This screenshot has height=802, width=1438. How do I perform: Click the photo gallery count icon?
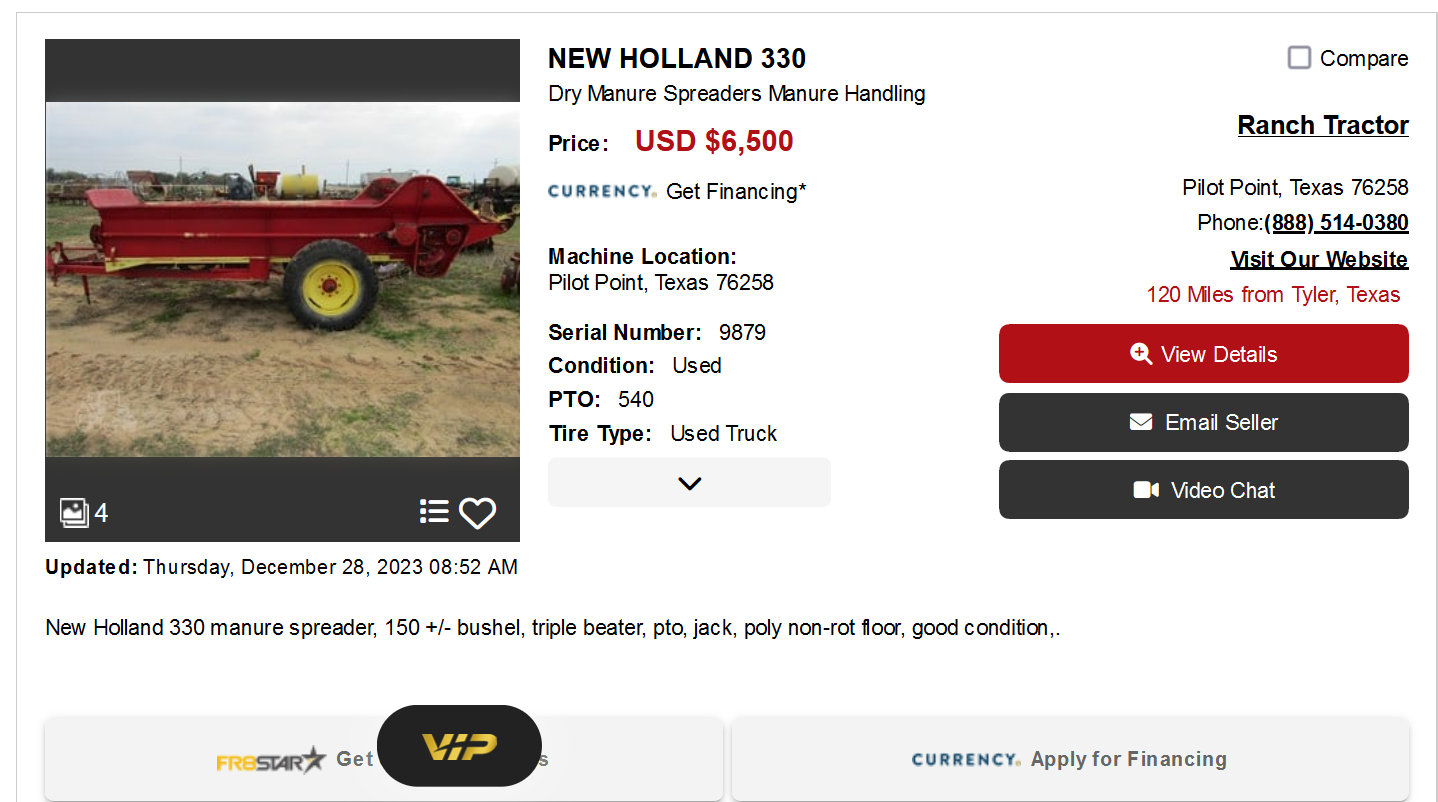click(x=75, y=513)
